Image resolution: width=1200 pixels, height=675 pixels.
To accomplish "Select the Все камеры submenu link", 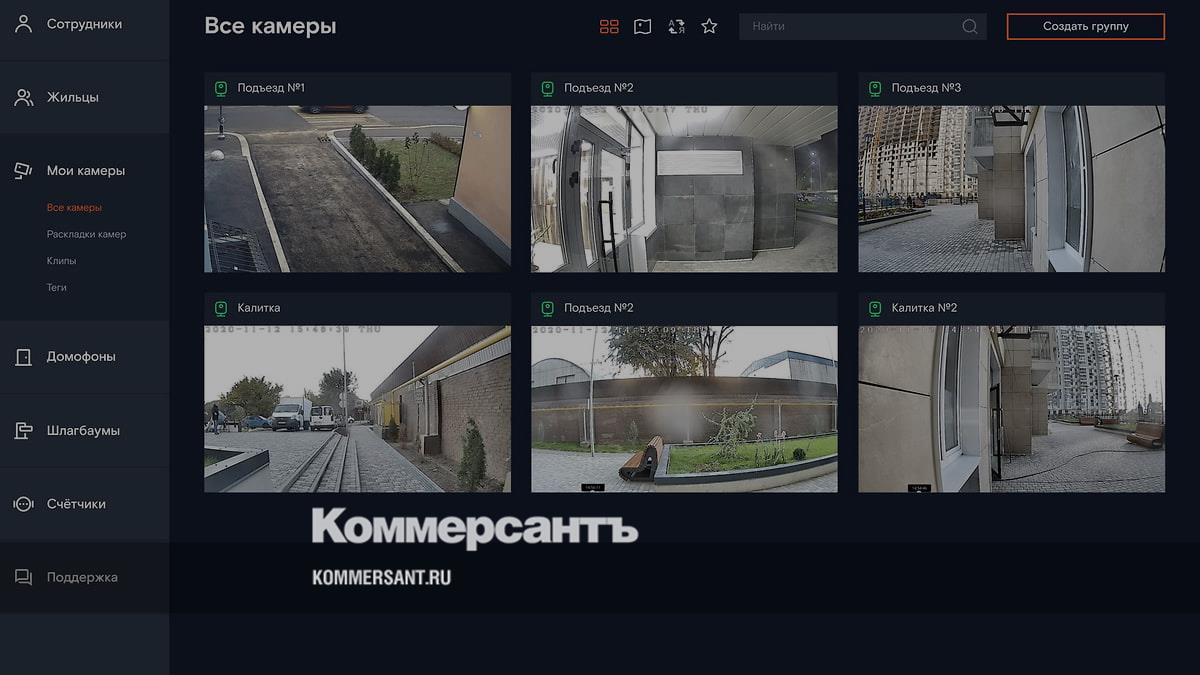I will click(x=74, y=208).
